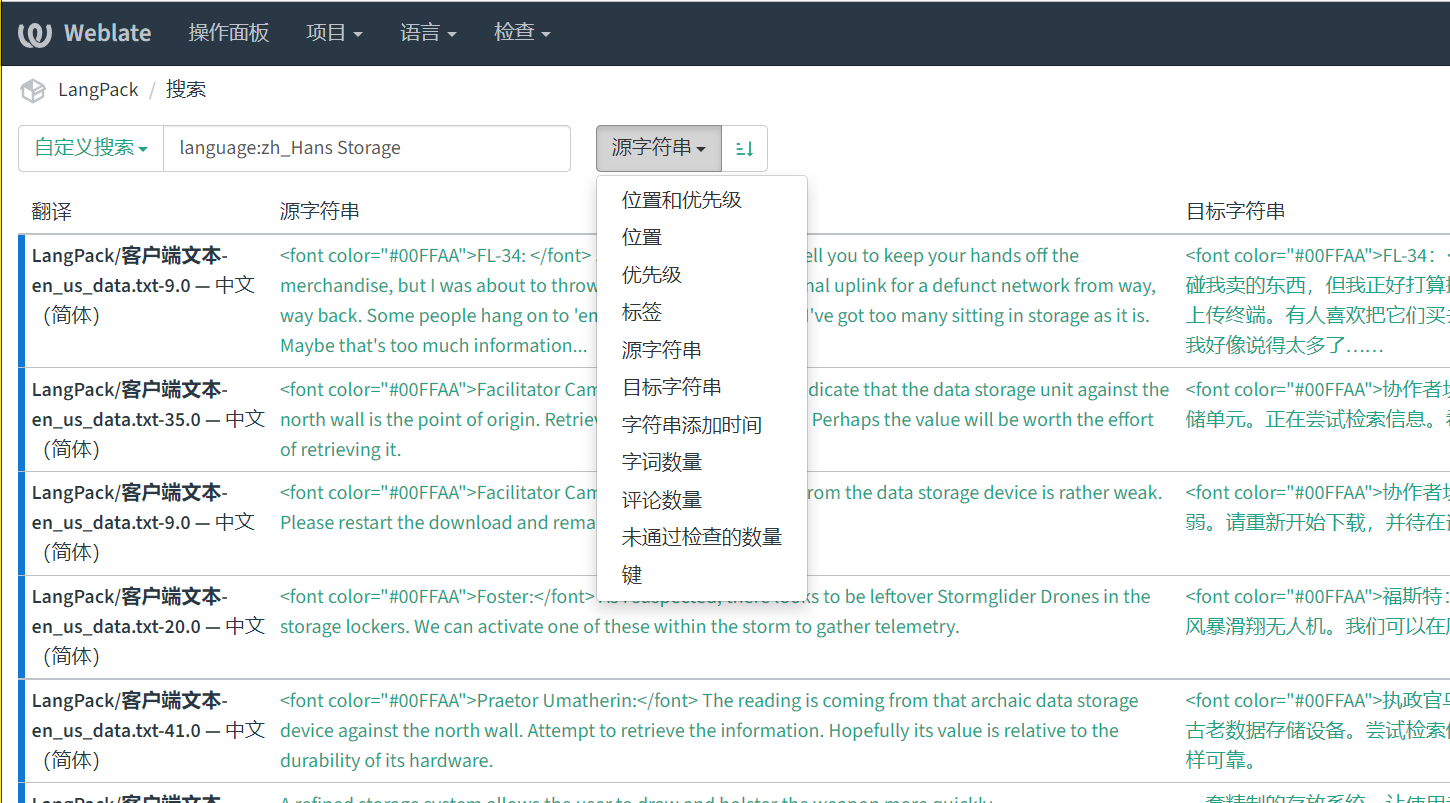The image size is (1450, 803).
Task: Click the 搜索 breadcrumb
Action: 186,90
